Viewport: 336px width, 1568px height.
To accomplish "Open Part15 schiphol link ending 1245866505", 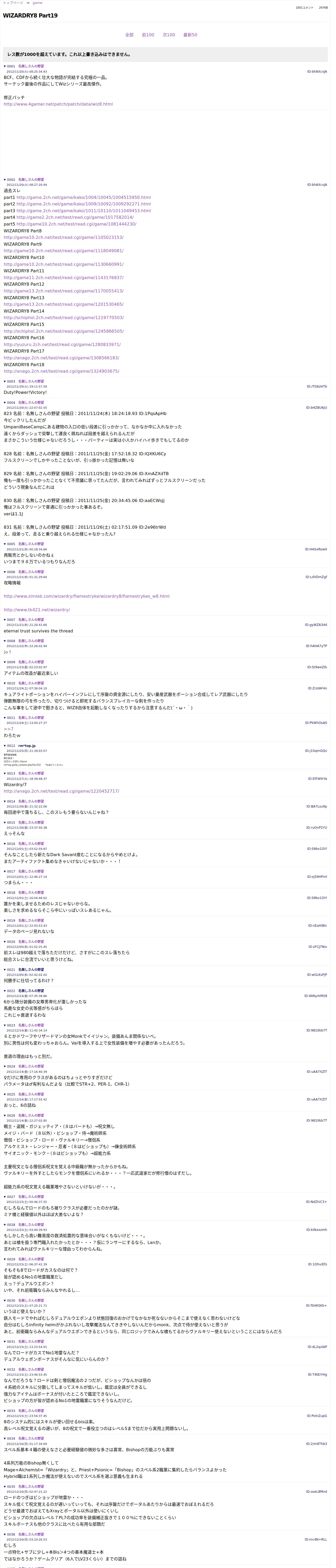I will [x=63, y=331].
